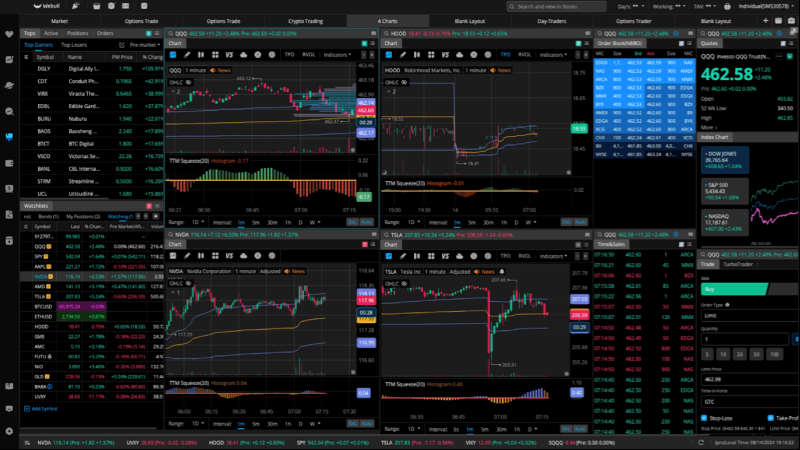Image resolution: width=800 pixels, height=450 pixels.
Task: Click the alert bell icon in TSLA chart header
Action: [502, 272]
